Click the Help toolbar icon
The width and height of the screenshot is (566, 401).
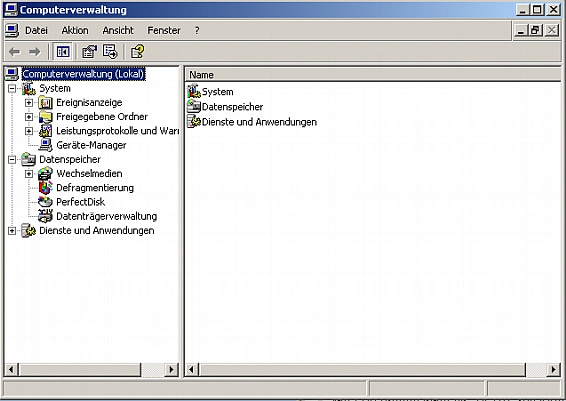coord(137,52)
